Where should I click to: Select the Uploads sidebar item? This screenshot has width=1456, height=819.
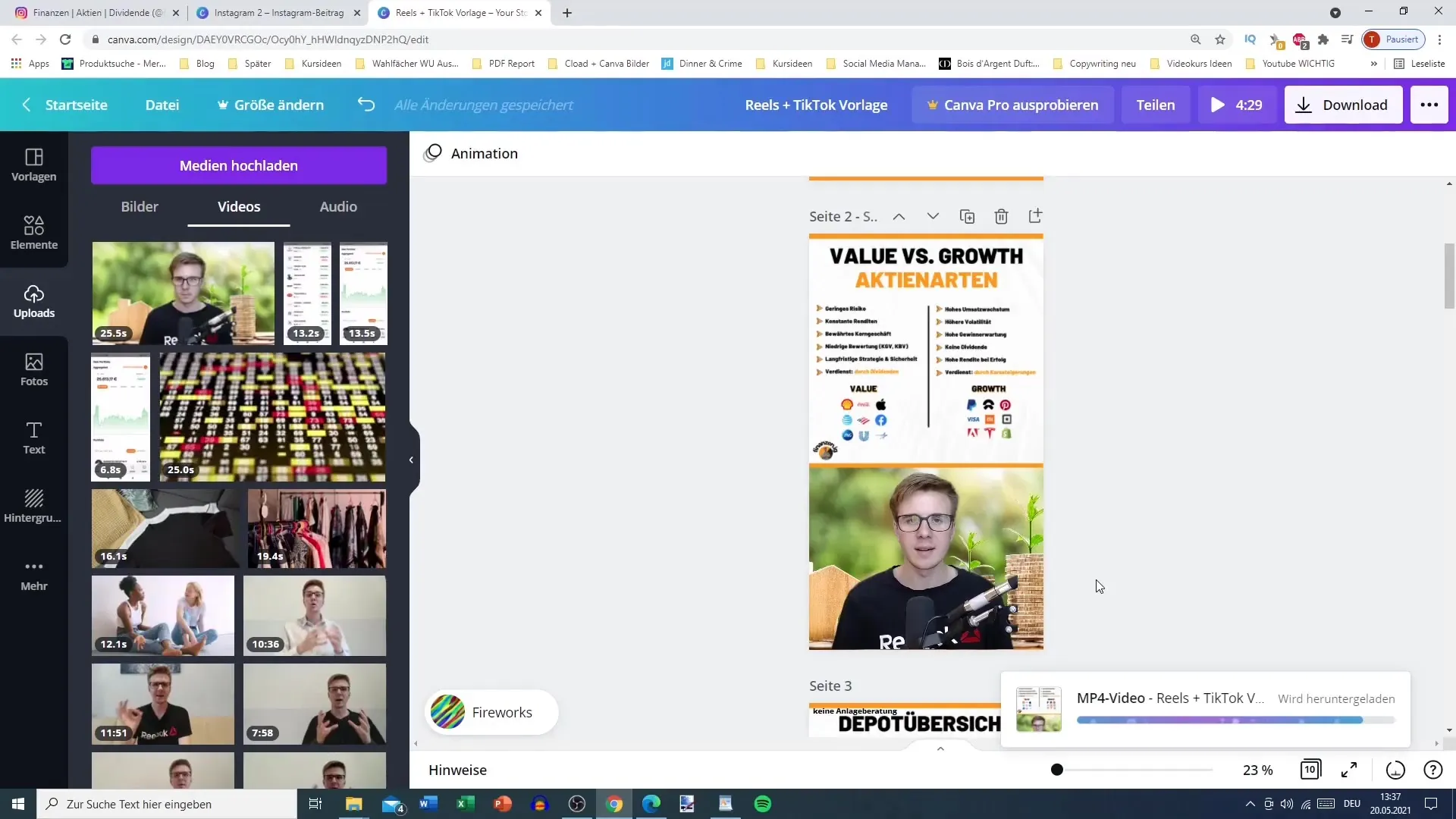(x=34, y=301)
